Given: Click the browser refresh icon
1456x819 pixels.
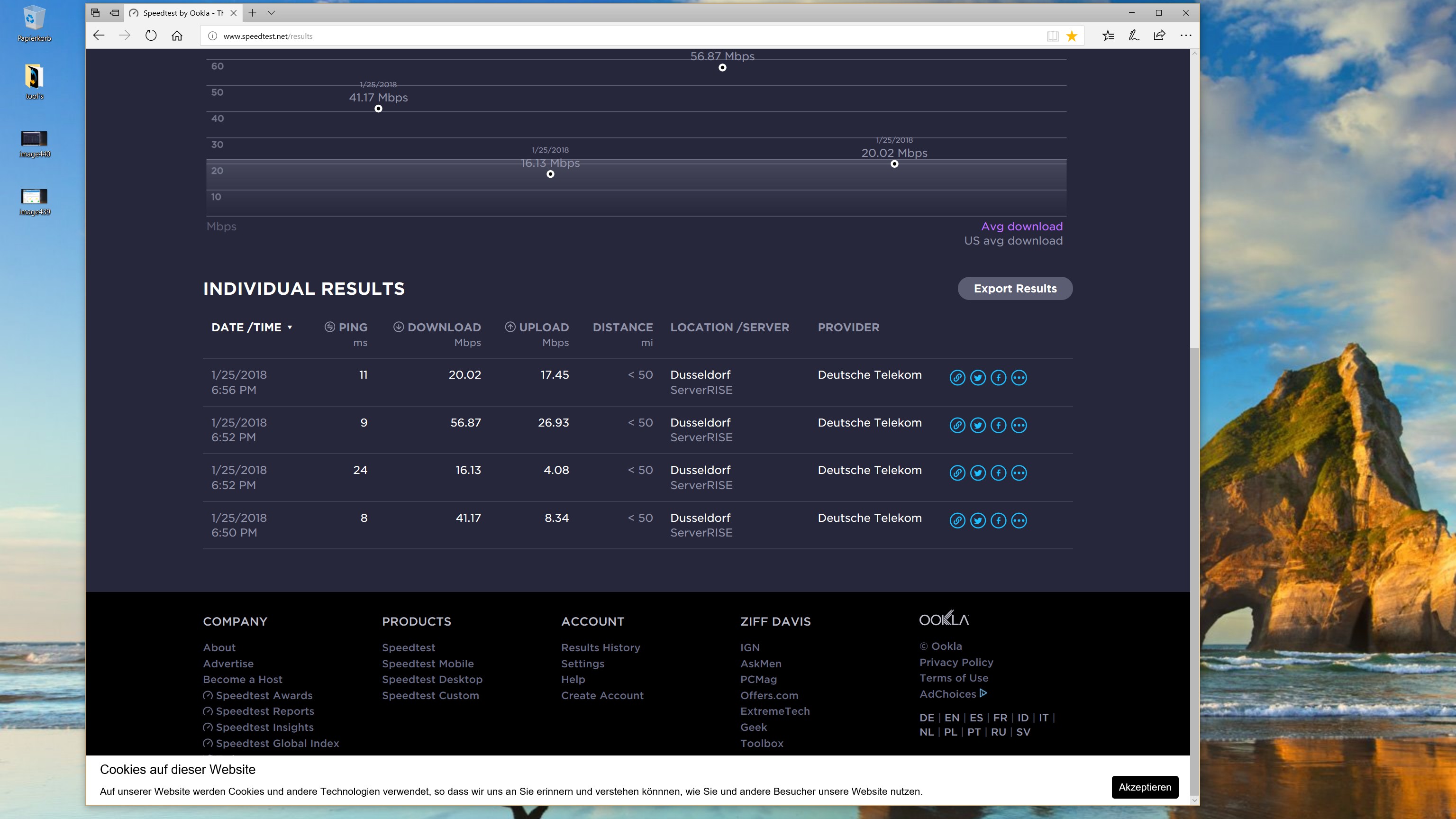Looking at the screenshot, I should pos(150,36).
